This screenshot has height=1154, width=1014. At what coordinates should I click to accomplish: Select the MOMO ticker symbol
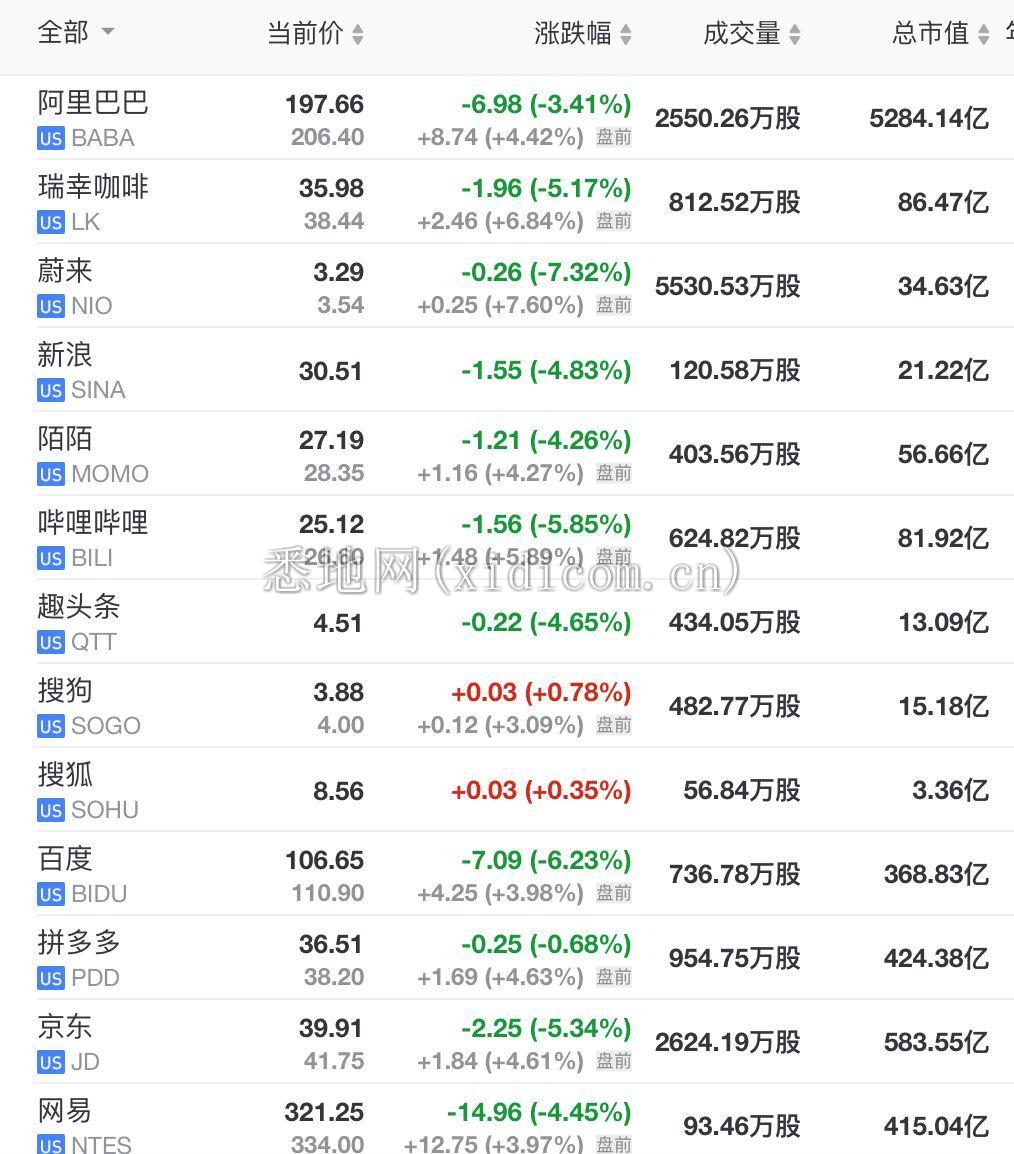pos(110,474)
